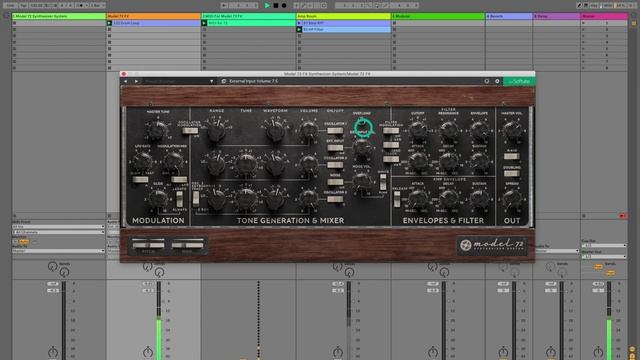Click the filter Envelope amount knob
This screenshot has height=360, width=640.
click(479, 130)
